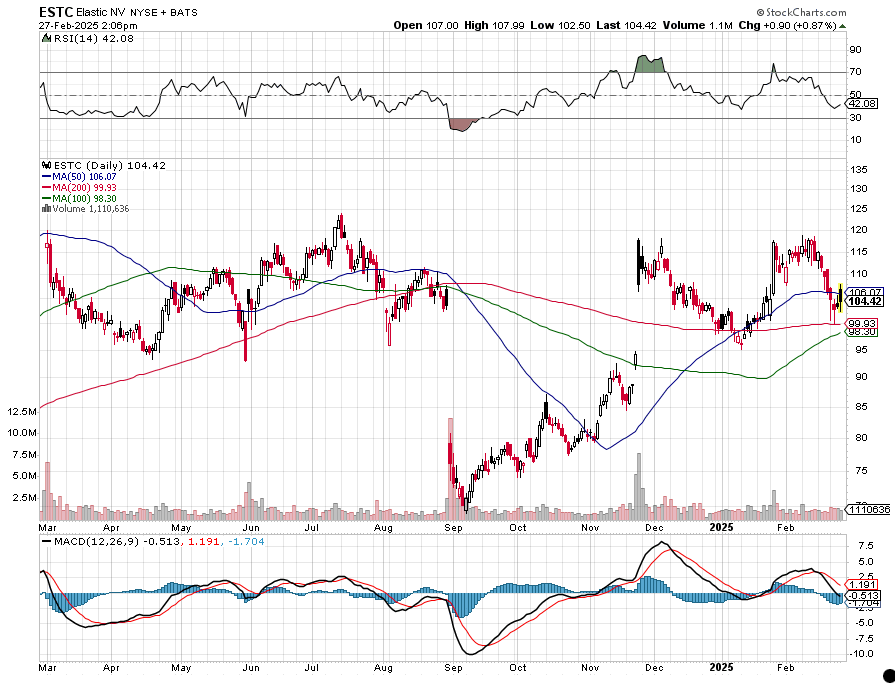
Task: Click the Sep label under the MACD panel
Action: click(453, 664)
